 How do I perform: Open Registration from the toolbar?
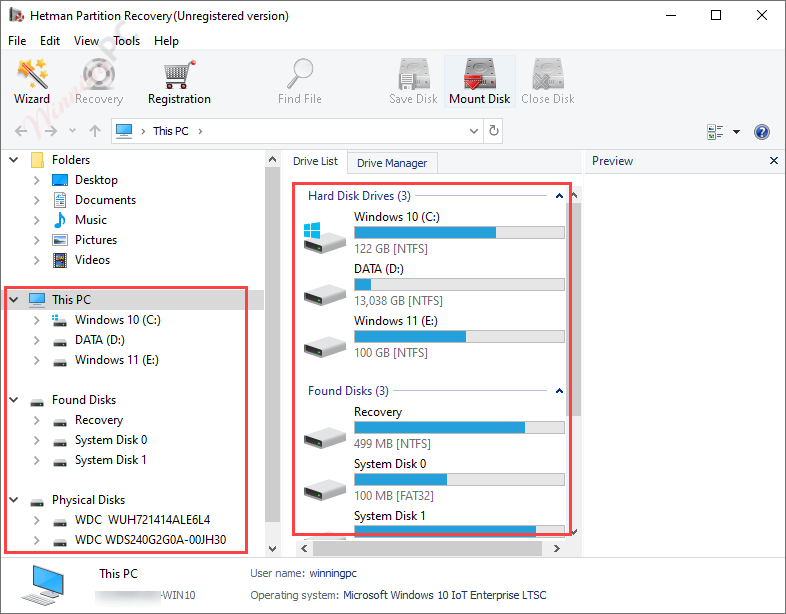pos(179,81)
